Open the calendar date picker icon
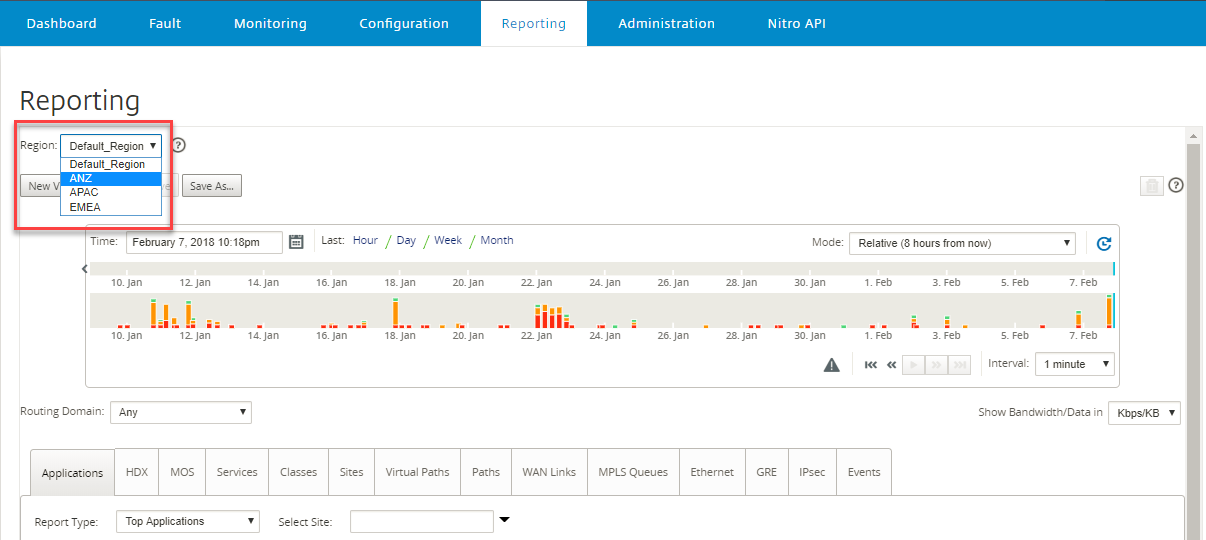The width and height of the screenshot is (1206, 540). coord(296,241)
